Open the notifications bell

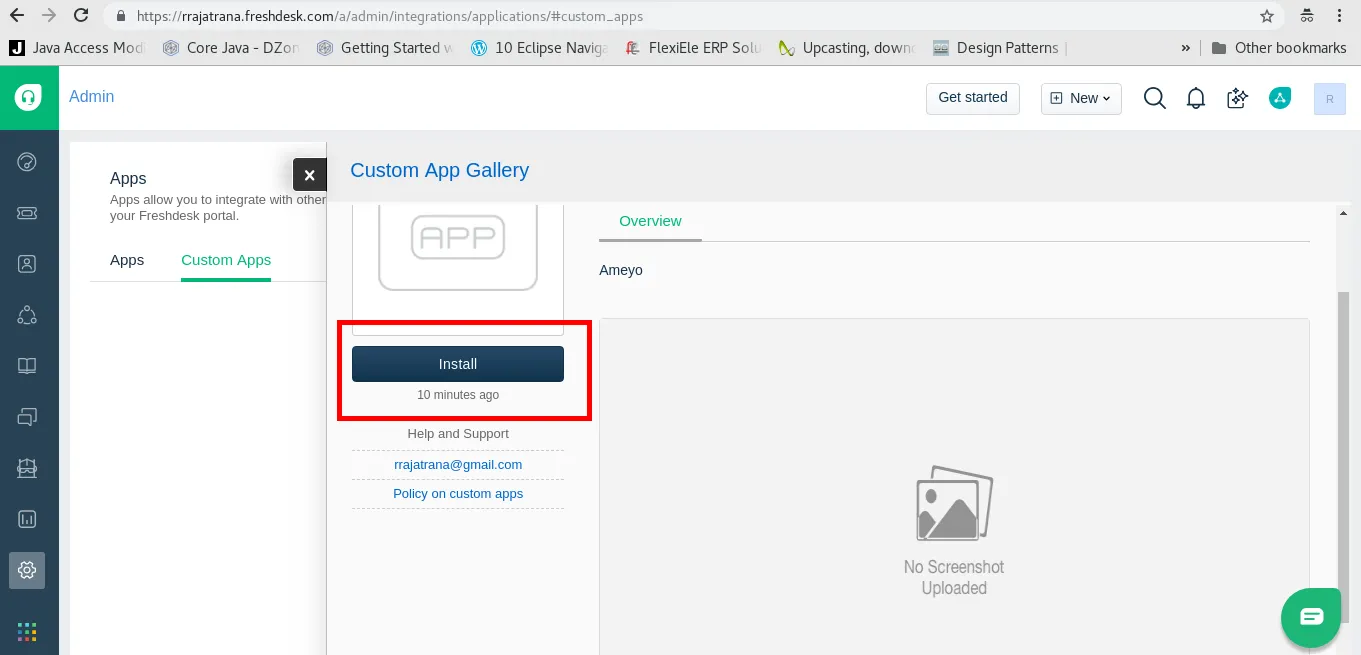coord(1196,98)
